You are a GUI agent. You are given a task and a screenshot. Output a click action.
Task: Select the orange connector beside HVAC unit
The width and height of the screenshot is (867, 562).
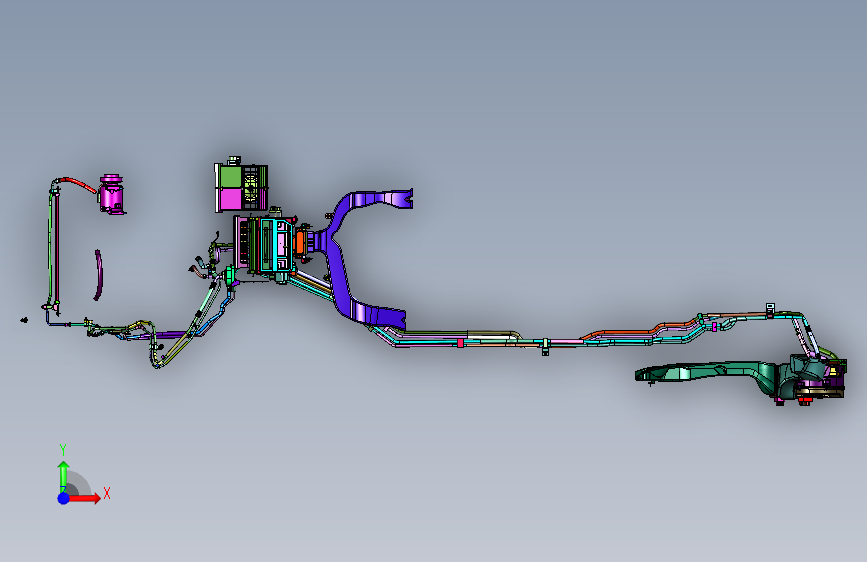coord(300,243)
